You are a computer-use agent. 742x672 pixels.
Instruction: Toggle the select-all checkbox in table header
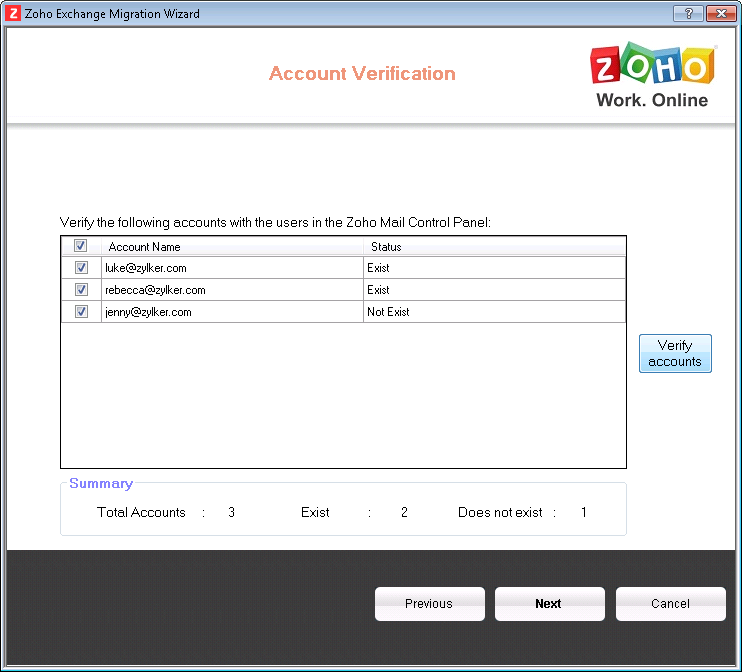pos(81,246)
